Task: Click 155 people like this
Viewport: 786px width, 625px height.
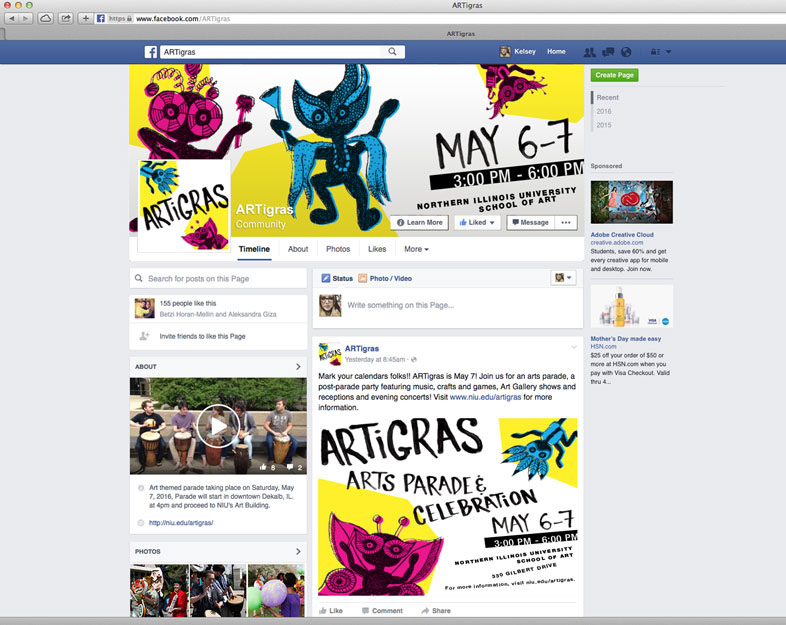Action: coord(187,303)
